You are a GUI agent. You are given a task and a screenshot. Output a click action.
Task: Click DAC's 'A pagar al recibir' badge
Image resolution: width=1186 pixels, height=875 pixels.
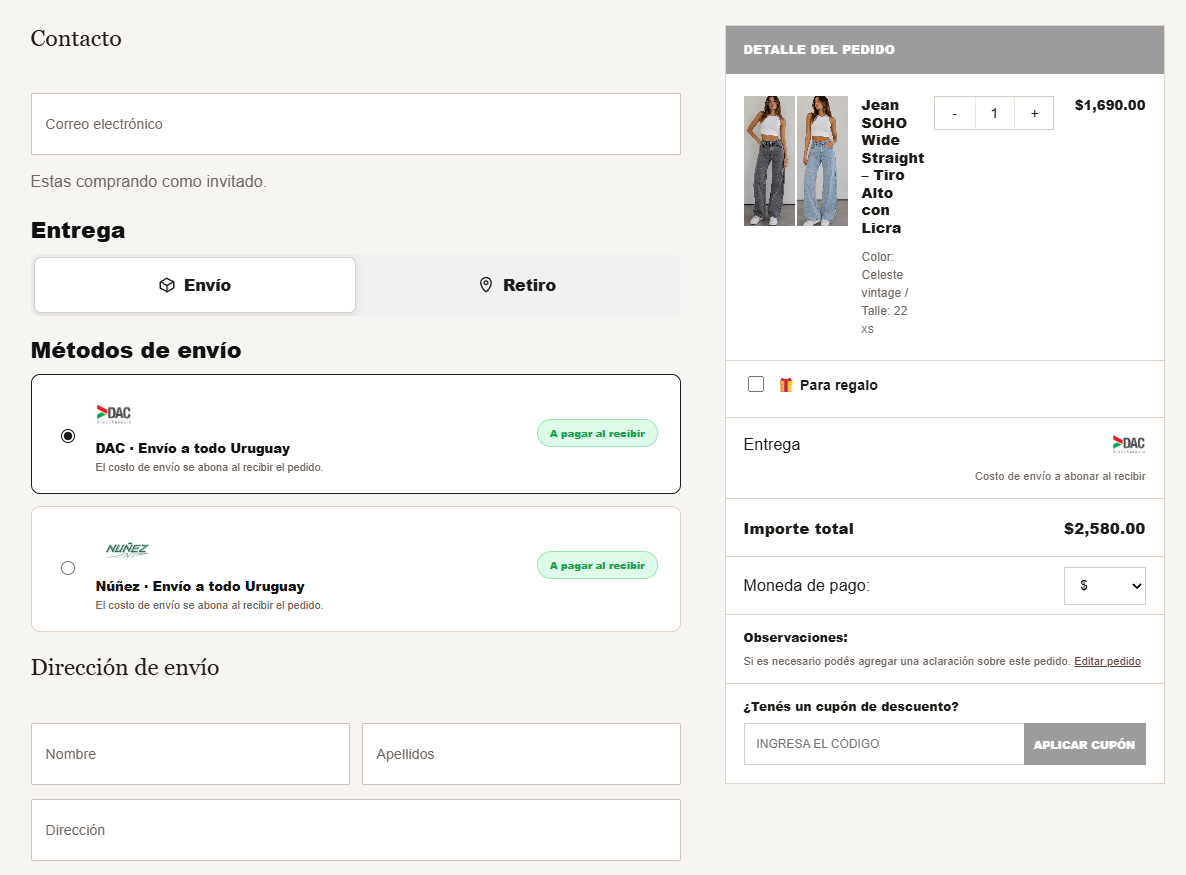(x=598, y=433)
